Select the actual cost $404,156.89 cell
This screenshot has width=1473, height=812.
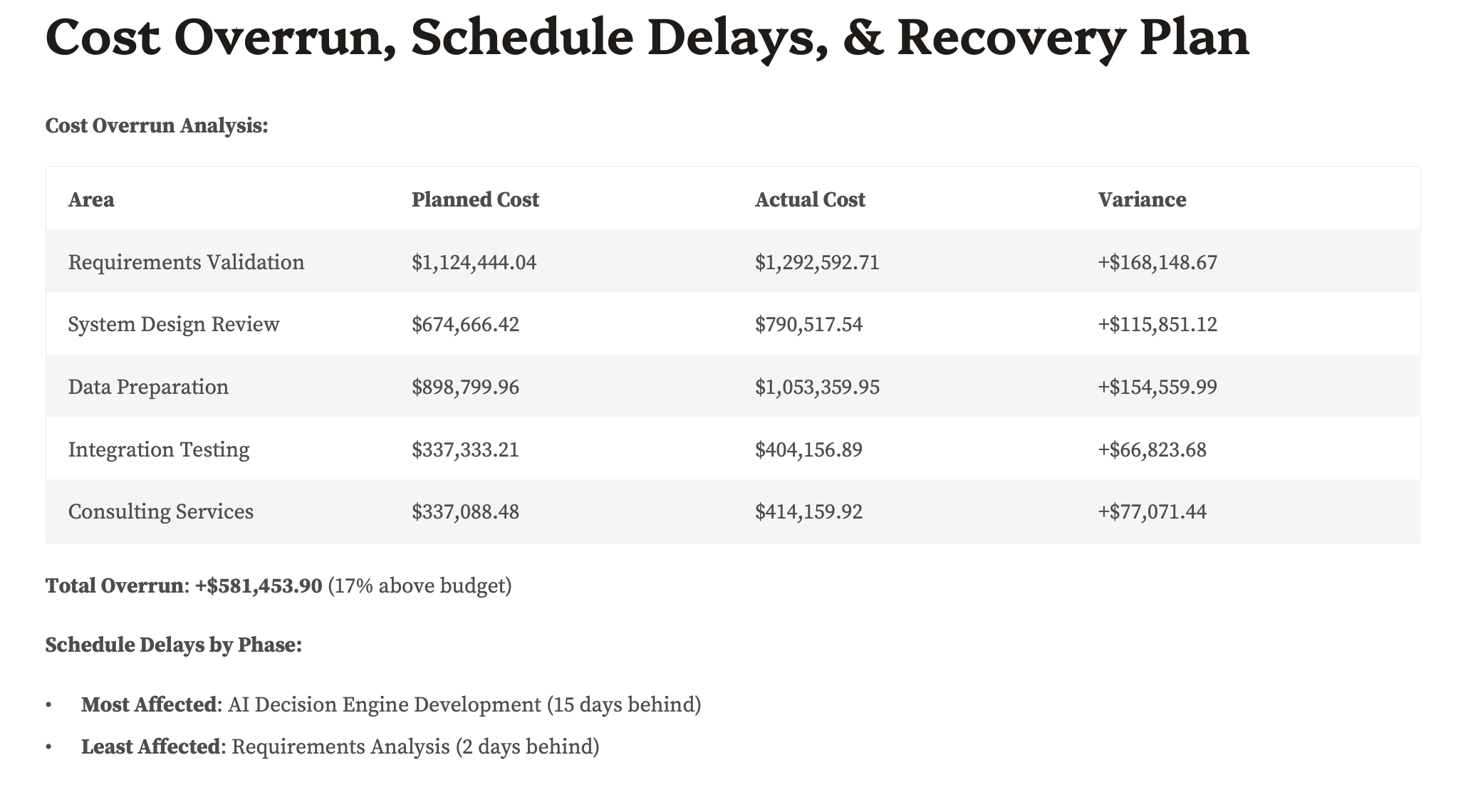coord(808,449)
